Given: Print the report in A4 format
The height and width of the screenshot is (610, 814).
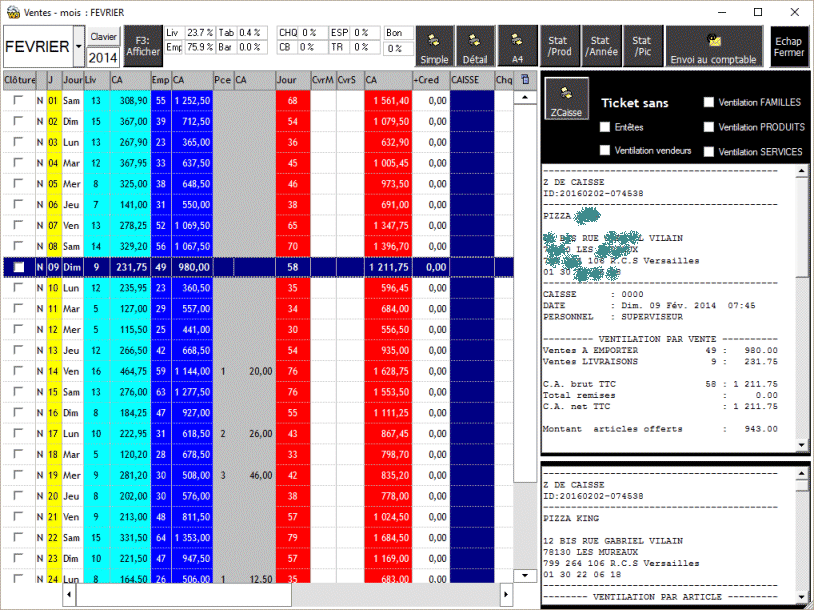Looking at the screenshot, I should pyautogui.click(x=517, y=47).
